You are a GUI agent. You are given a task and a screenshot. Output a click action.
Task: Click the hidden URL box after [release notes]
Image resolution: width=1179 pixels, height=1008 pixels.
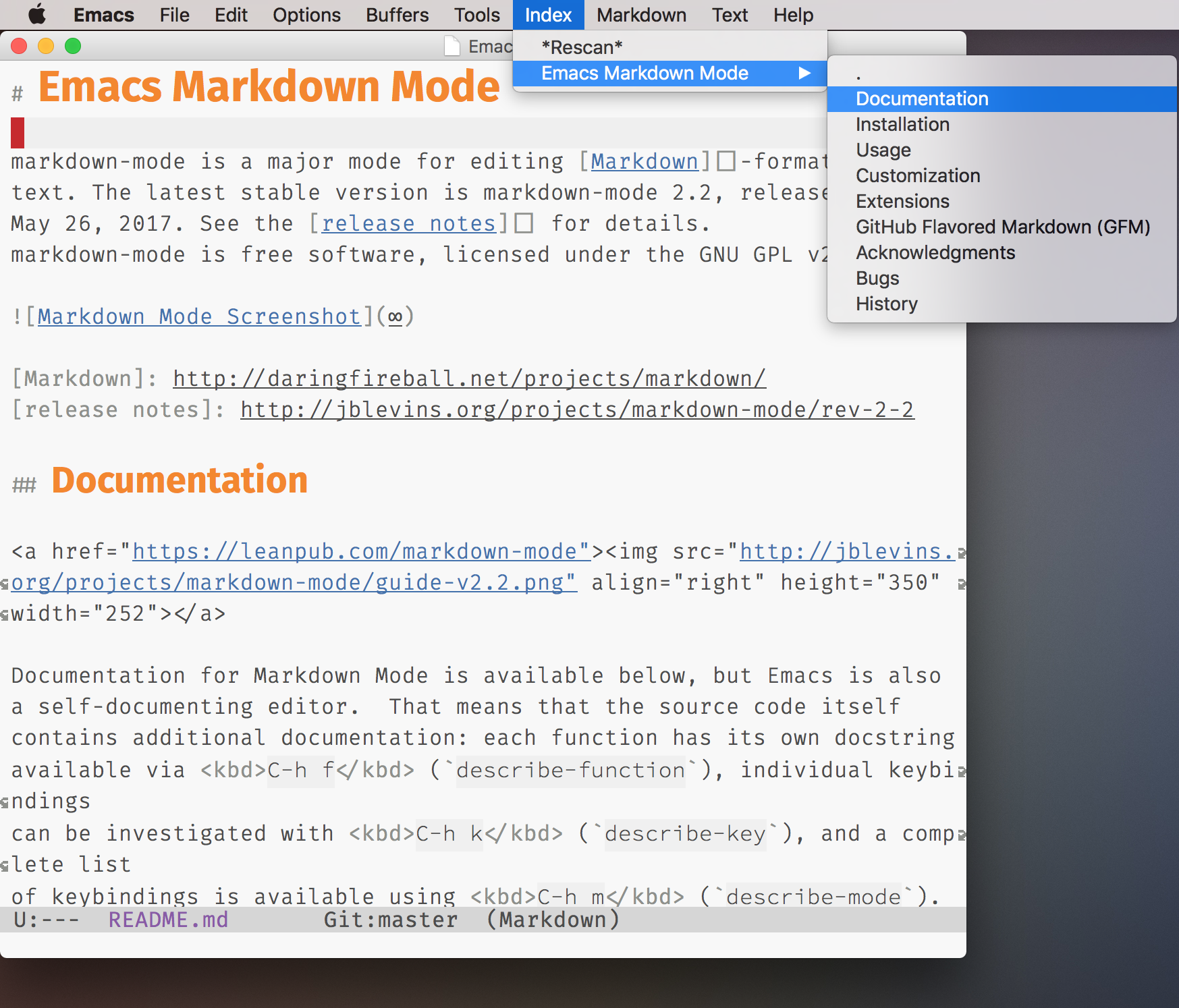coord(524,224)
